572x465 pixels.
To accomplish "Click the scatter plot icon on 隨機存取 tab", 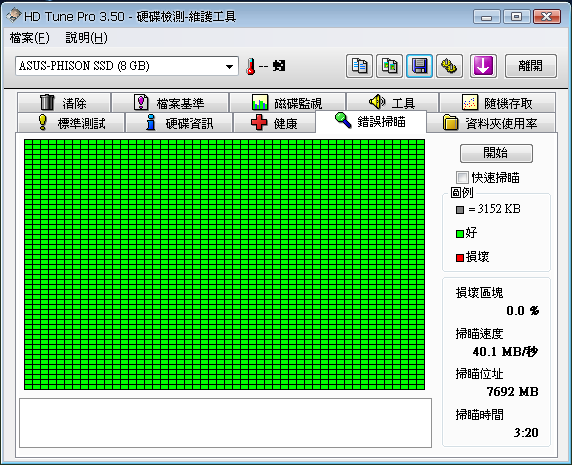I will [x=470, y=102].
